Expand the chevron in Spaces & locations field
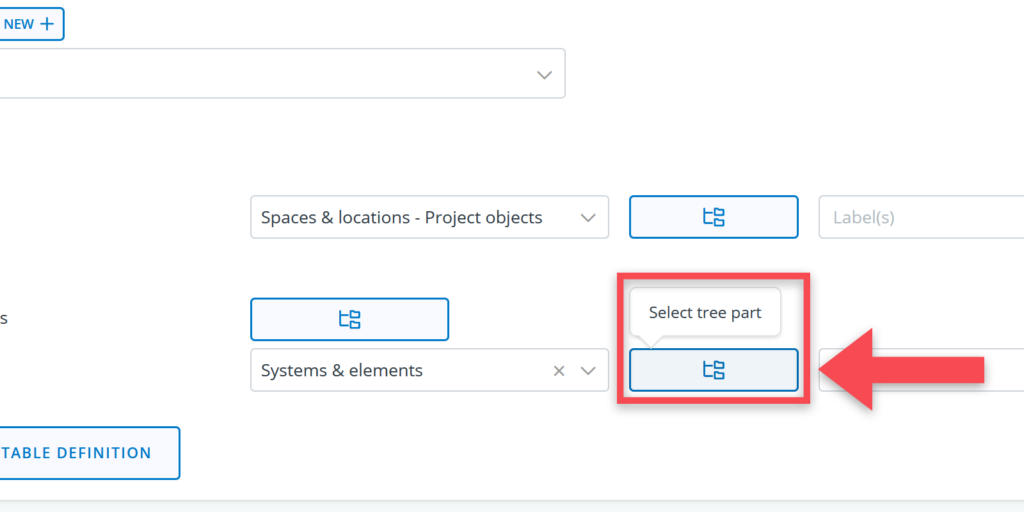1024x512 pixels. 588,217
